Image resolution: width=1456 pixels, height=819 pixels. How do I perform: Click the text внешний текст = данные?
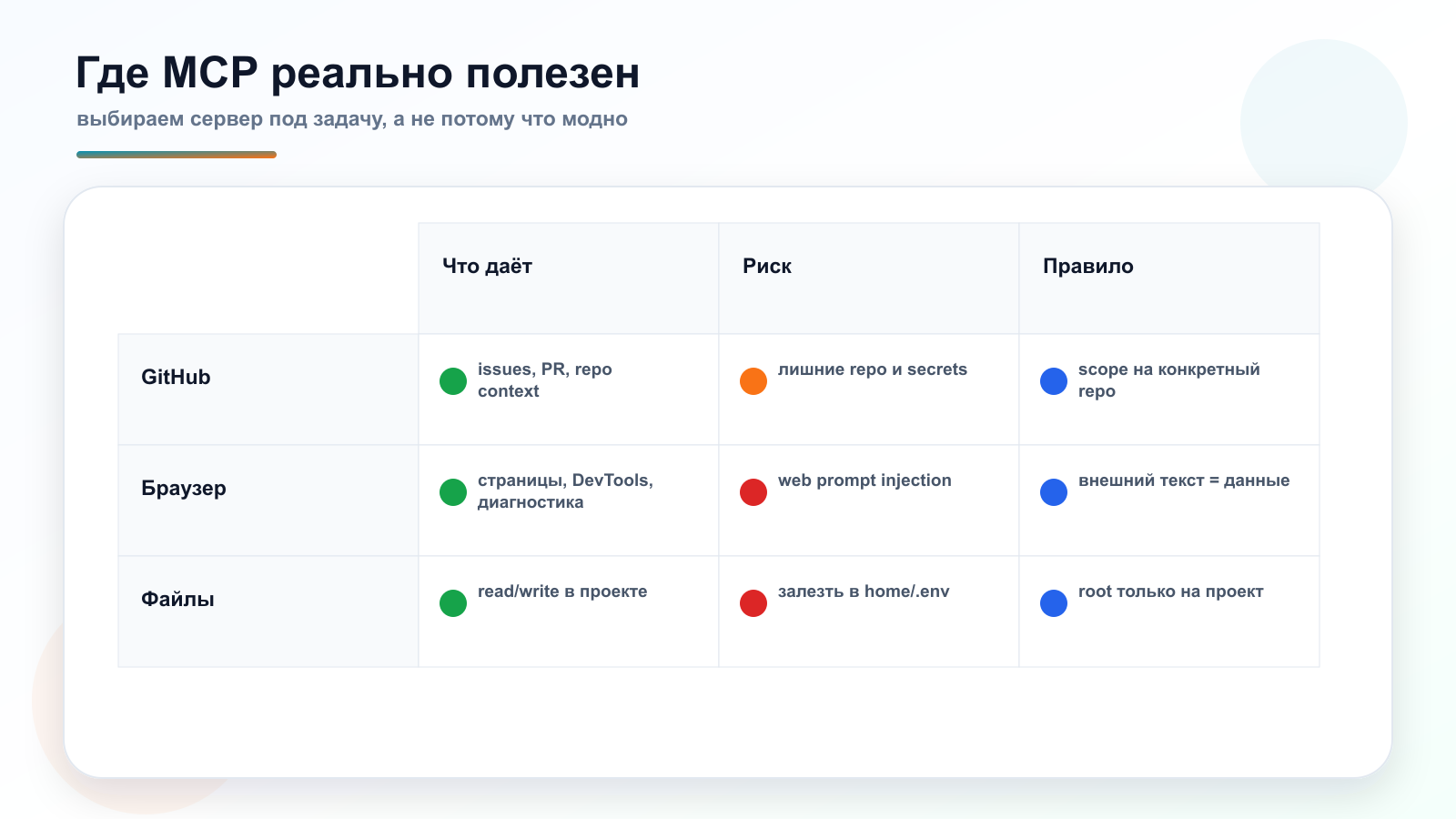click(x=1184, y=480)
